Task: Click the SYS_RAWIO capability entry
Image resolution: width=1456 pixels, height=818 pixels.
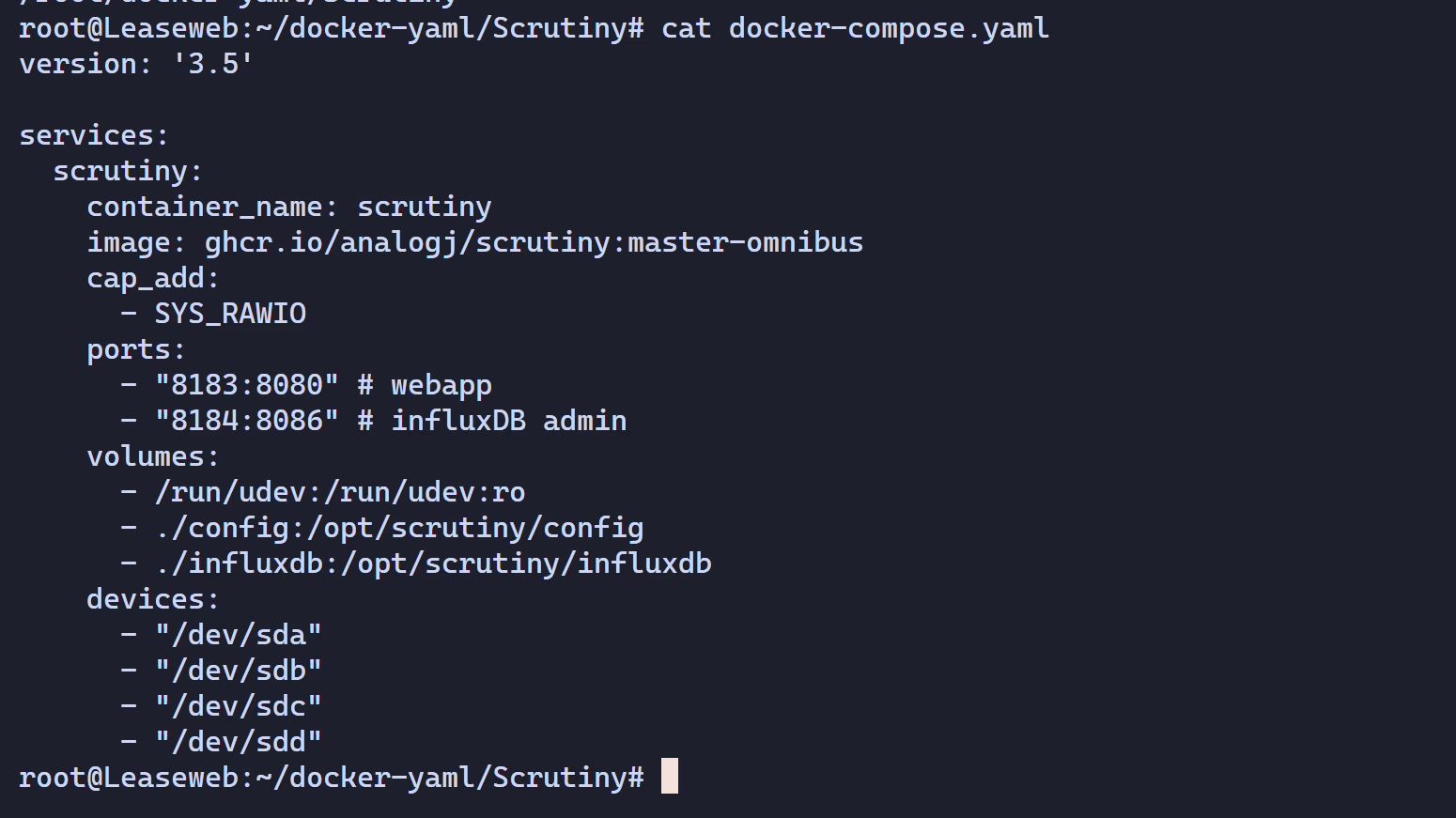Action: pyautogui.click(x=230, y=314)
